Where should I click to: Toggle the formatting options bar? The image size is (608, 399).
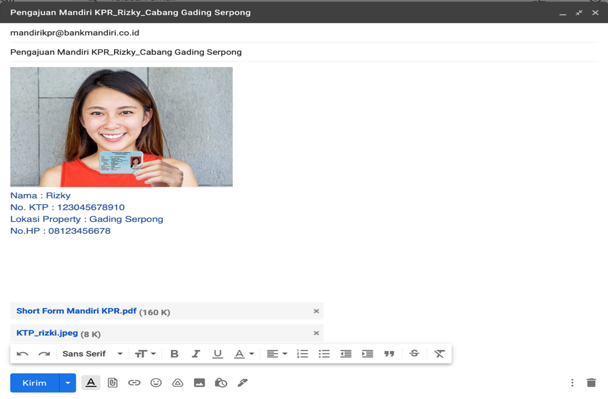tap(91, 383)
